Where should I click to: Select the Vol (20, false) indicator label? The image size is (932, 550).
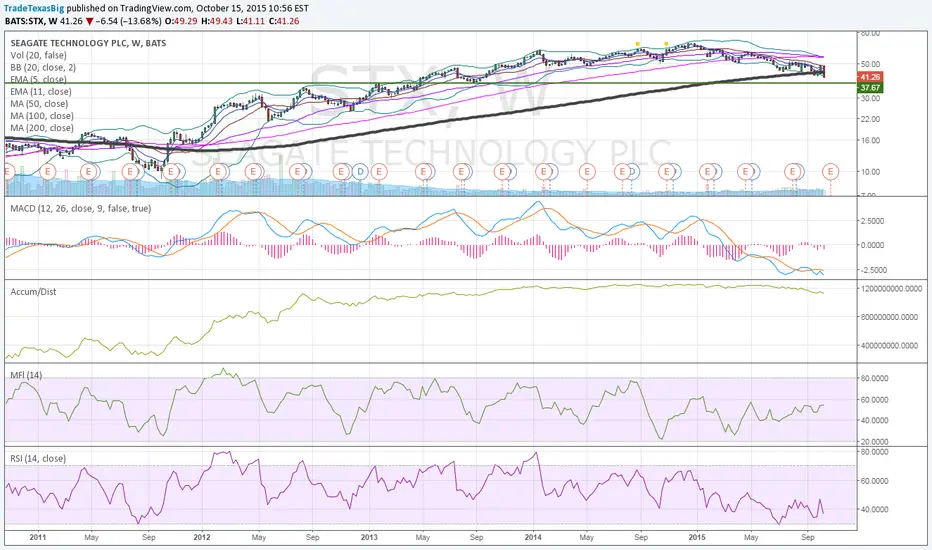pos(39,55)
